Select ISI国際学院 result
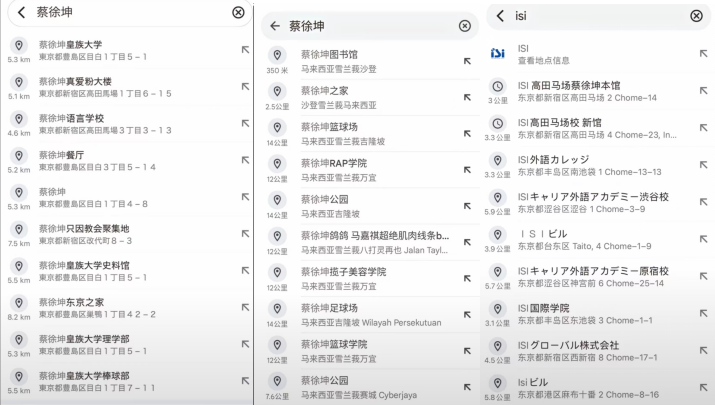Viewport: 715px width, 405px height. click(x=598, y=314)
